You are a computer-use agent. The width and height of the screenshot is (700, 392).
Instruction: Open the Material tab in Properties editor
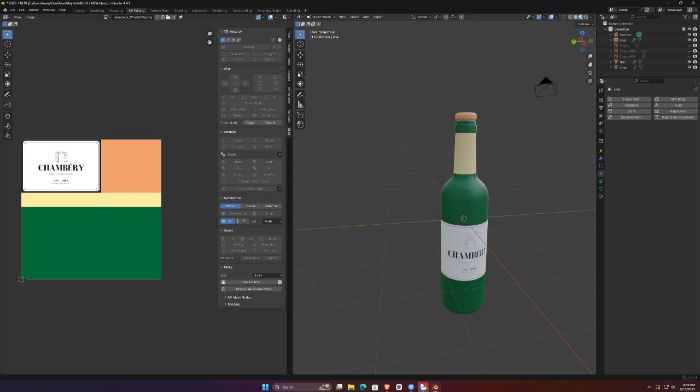point(601,196)
